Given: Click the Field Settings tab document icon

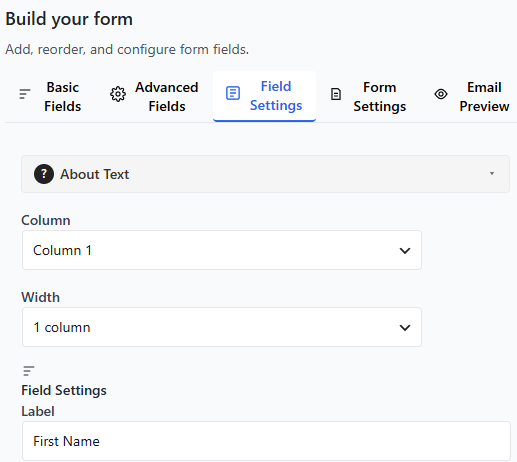Looking at the screenshot, I should tap(233, 93).
